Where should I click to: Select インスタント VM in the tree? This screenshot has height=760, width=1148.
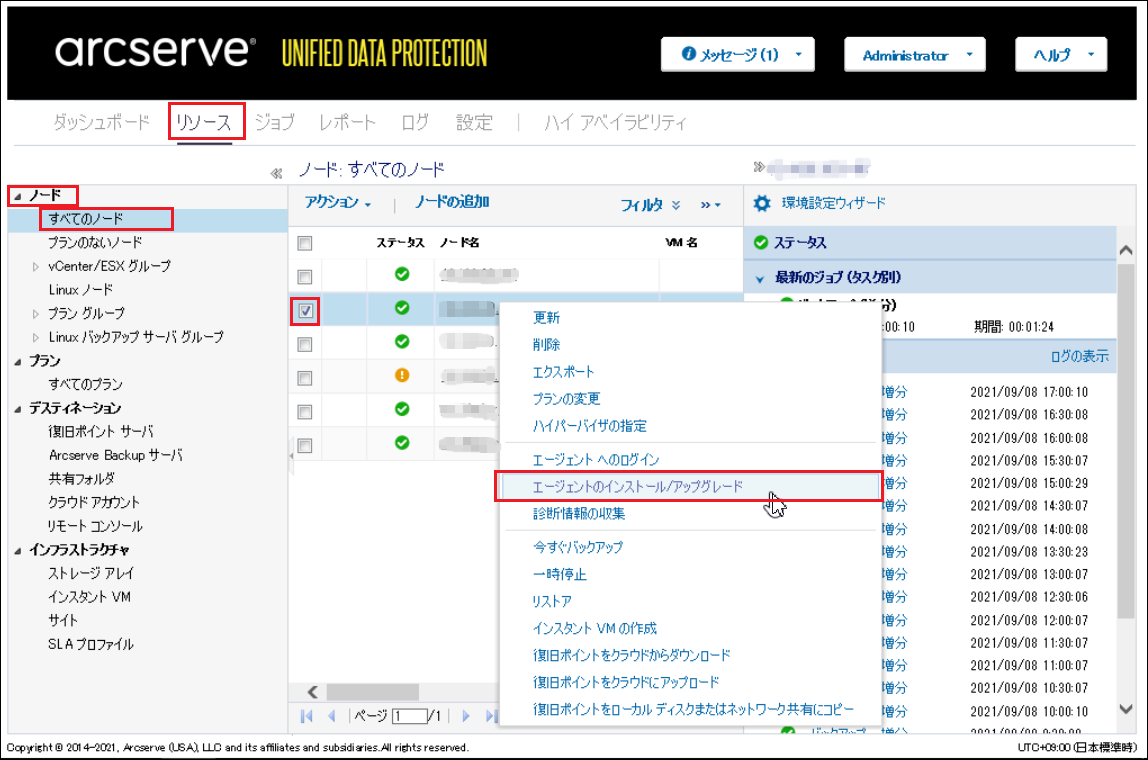tap(89, 597)
